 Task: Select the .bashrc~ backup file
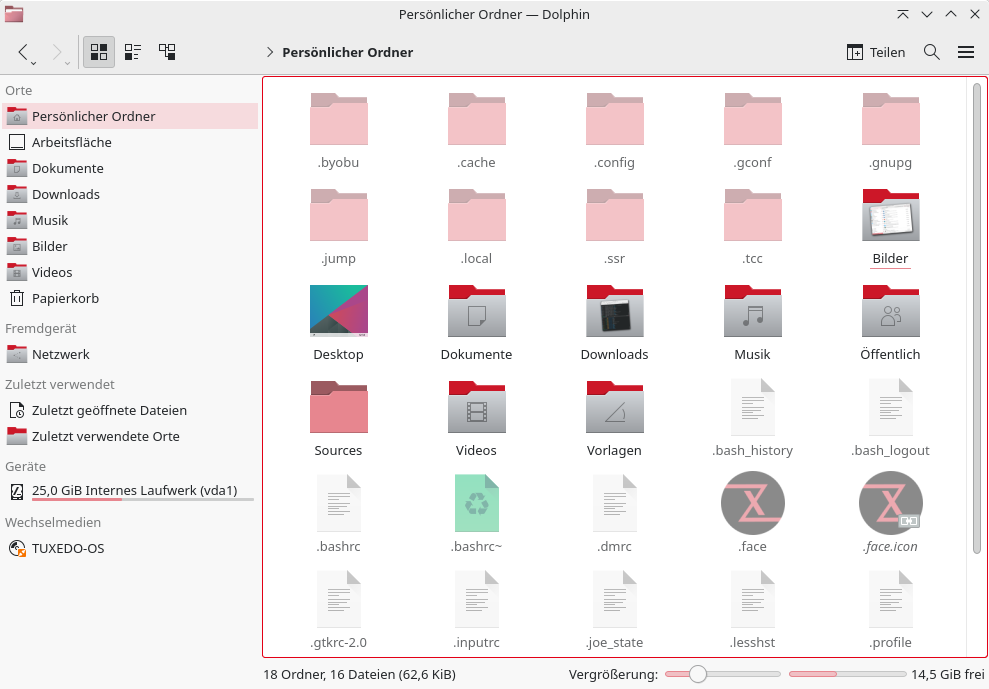(x=477, y=503)
